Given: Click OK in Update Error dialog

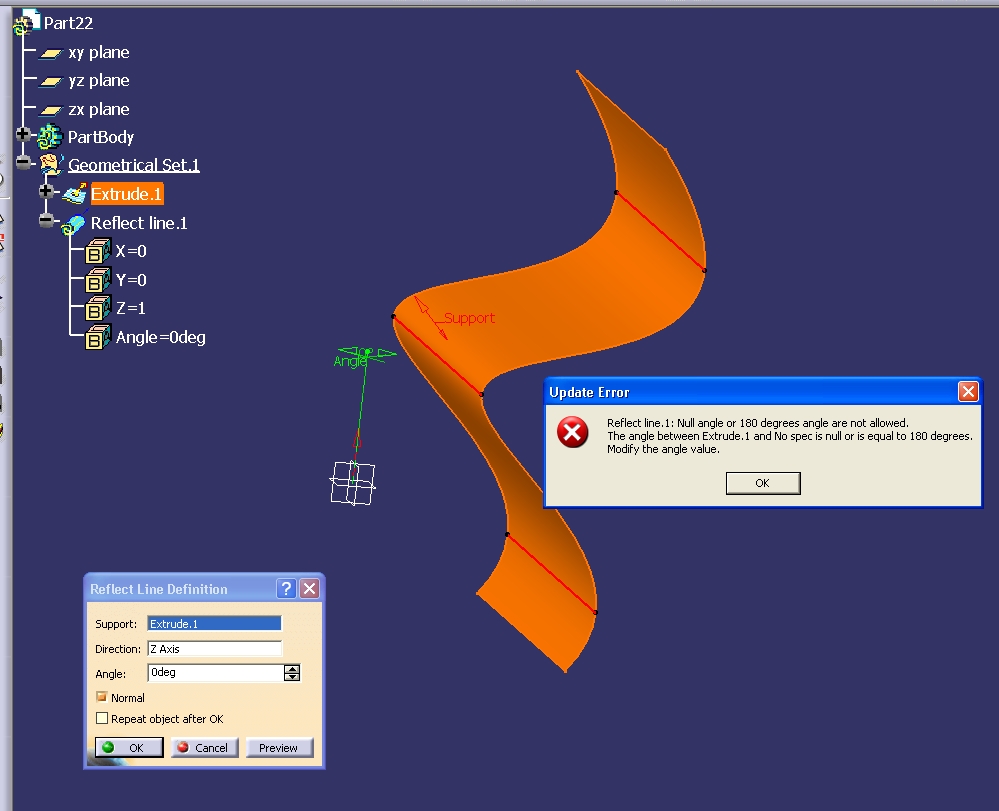Looking at the screenshot, I should (763, 483).
